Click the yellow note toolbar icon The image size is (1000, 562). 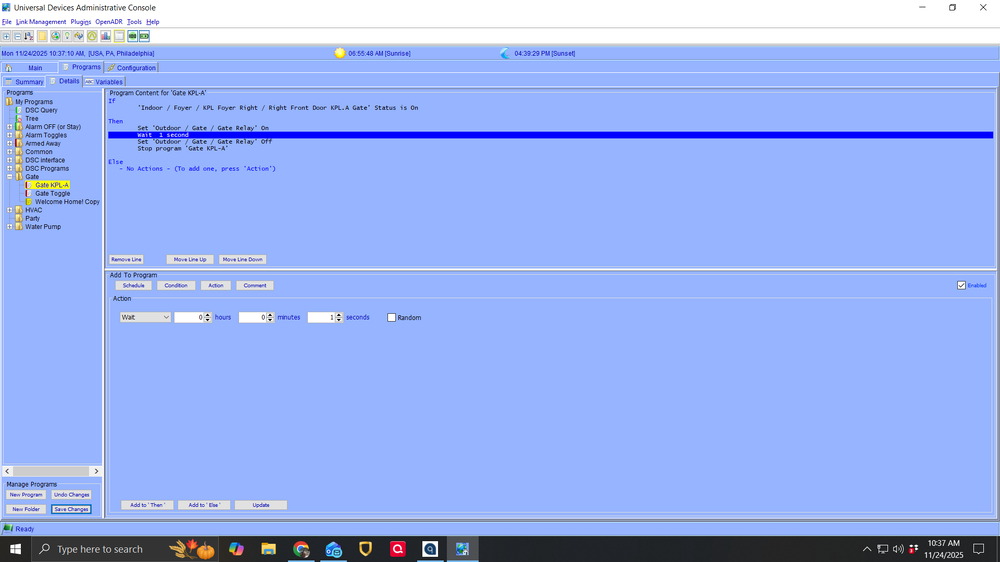point(42,36)
